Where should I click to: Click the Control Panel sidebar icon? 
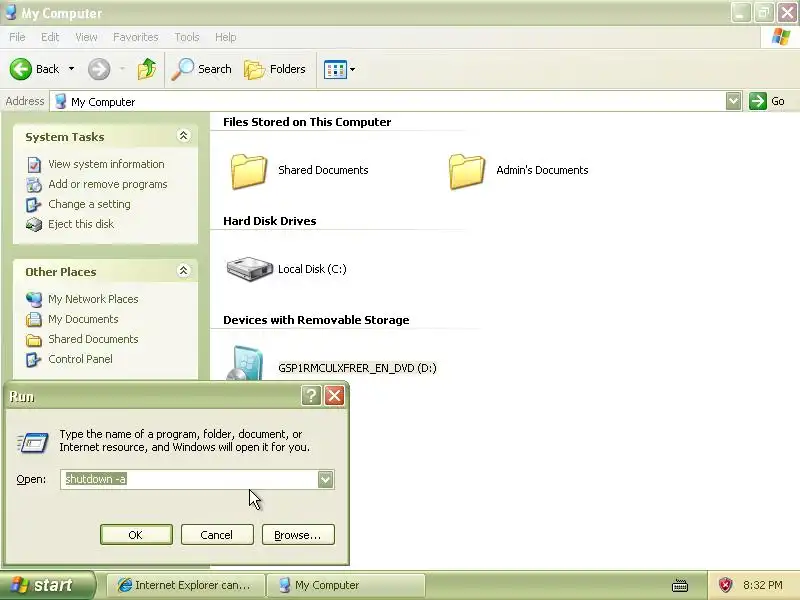point(34,359)
